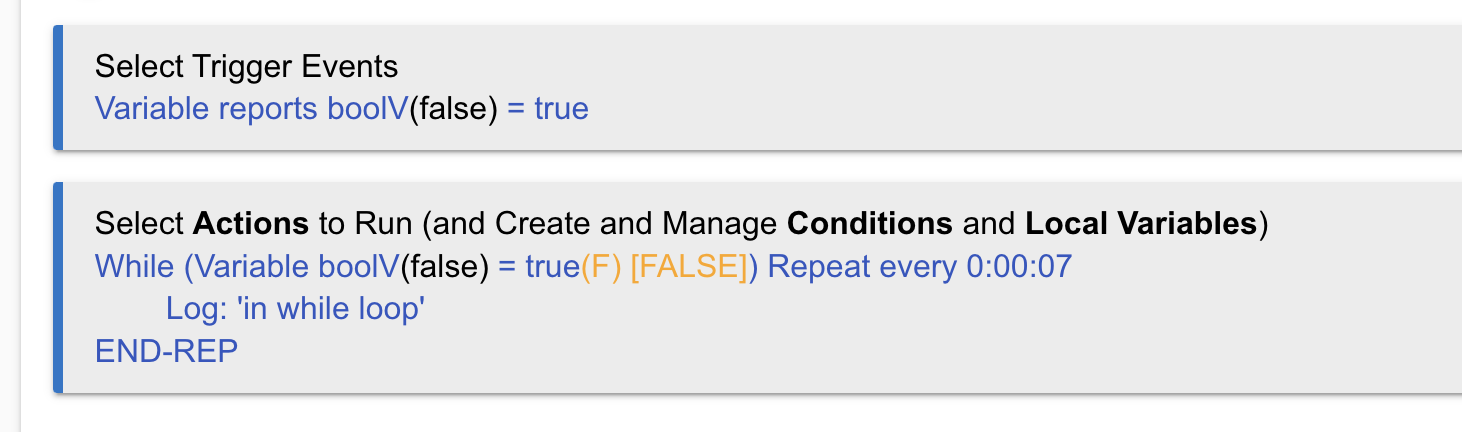Click the orange [FALSE] status label

point(689,267)
